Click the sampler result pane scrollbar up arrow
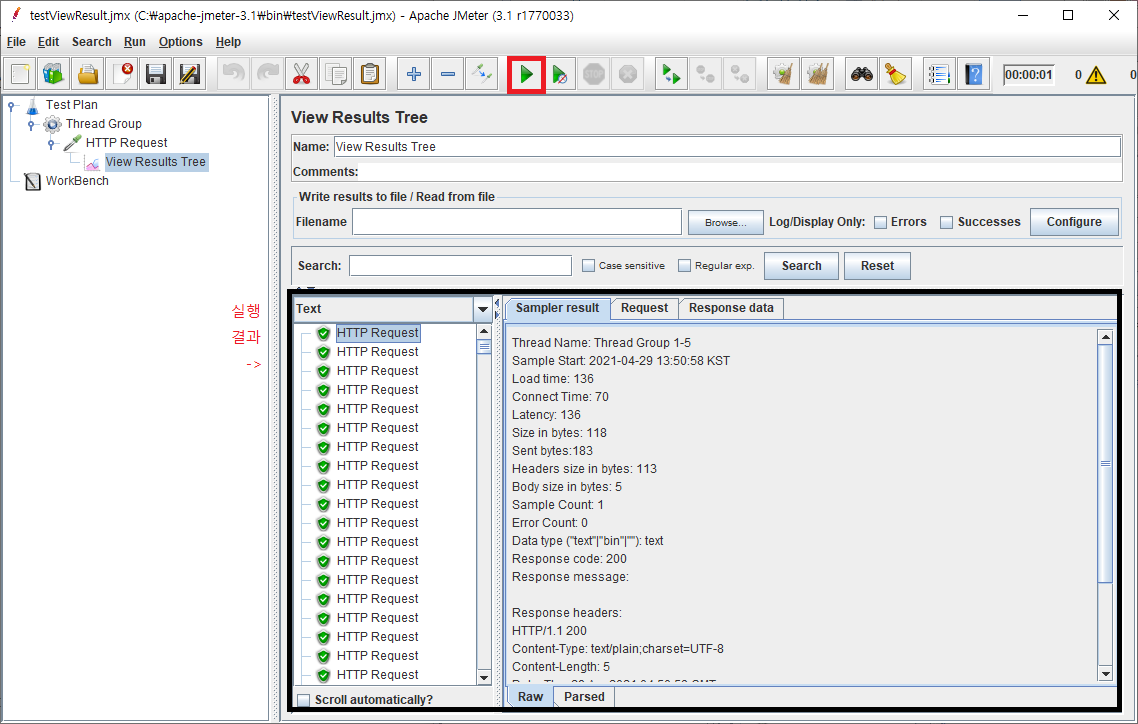The width and height of the screenshot is (1138, 724). (1105, 337)
